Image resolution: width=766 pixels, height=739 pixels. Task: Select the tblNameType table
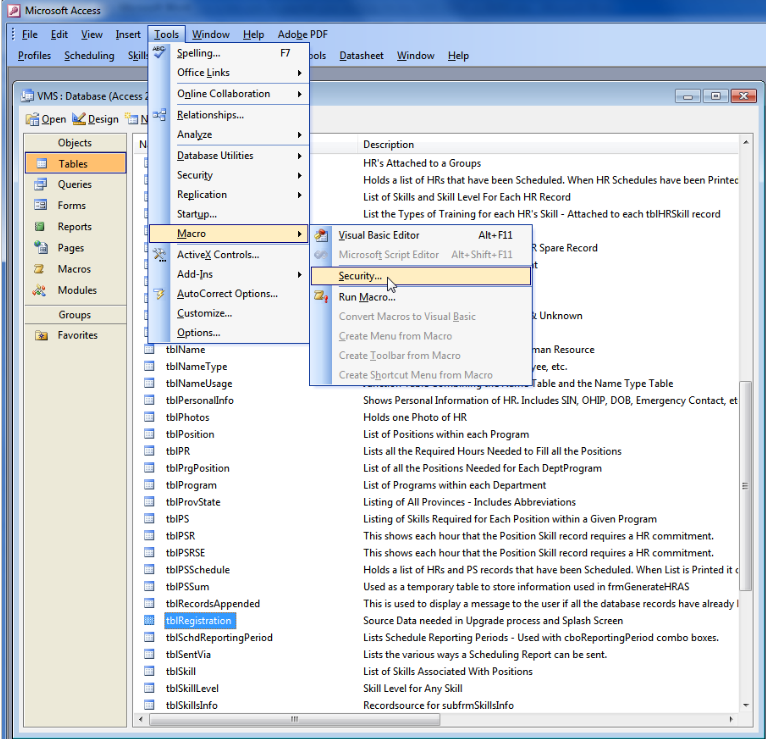coord(196,366)
